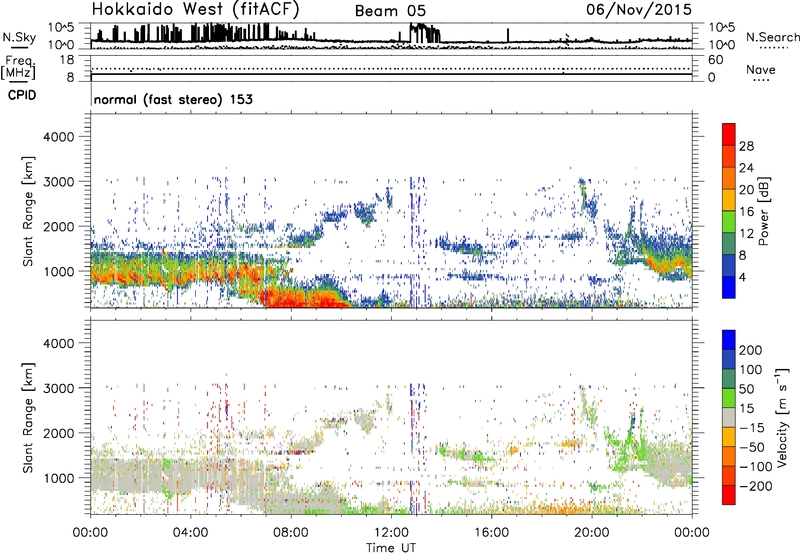The width and height of the screenshot is (800, 554).
Task: Click the title 'Hokkaido West (fitACF)'
Action: (195, 9)
